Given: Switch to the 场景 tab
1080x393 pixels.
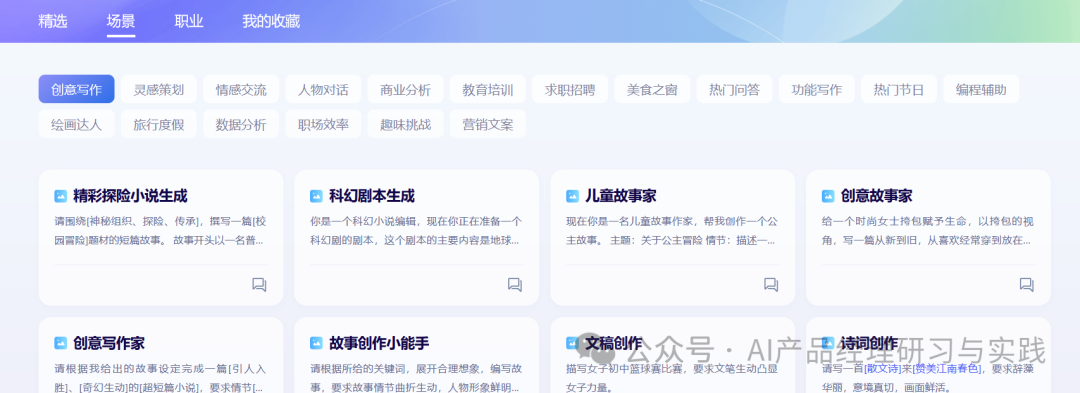Looking at the screenshot, I should click(x=121, y=21).
